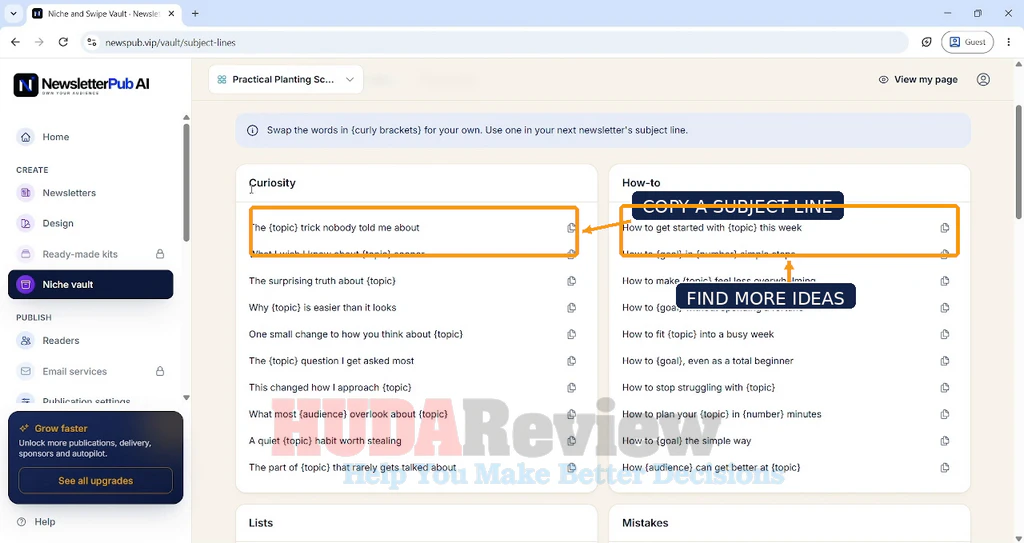This screenshot has height=543, width=1024.
Task: Reload the browser page
Action: 63,42
